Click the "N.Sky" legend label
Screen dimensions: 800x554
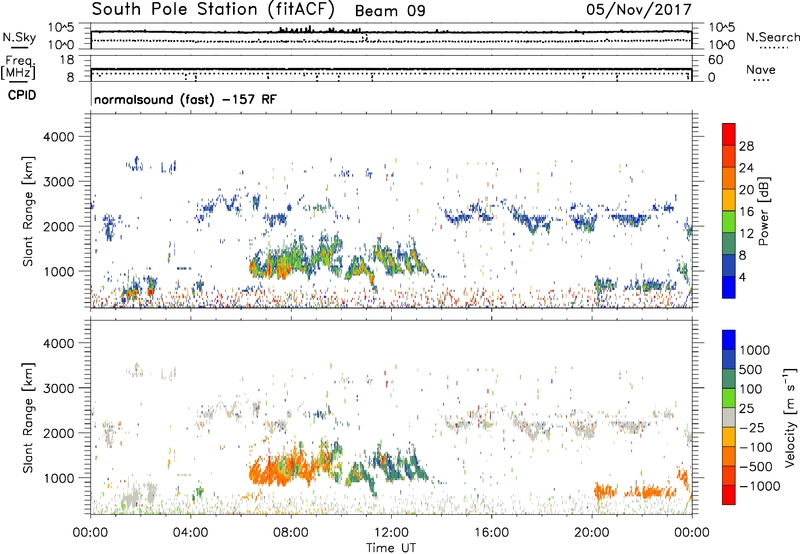pyautogui.click(x=19, y=37)
